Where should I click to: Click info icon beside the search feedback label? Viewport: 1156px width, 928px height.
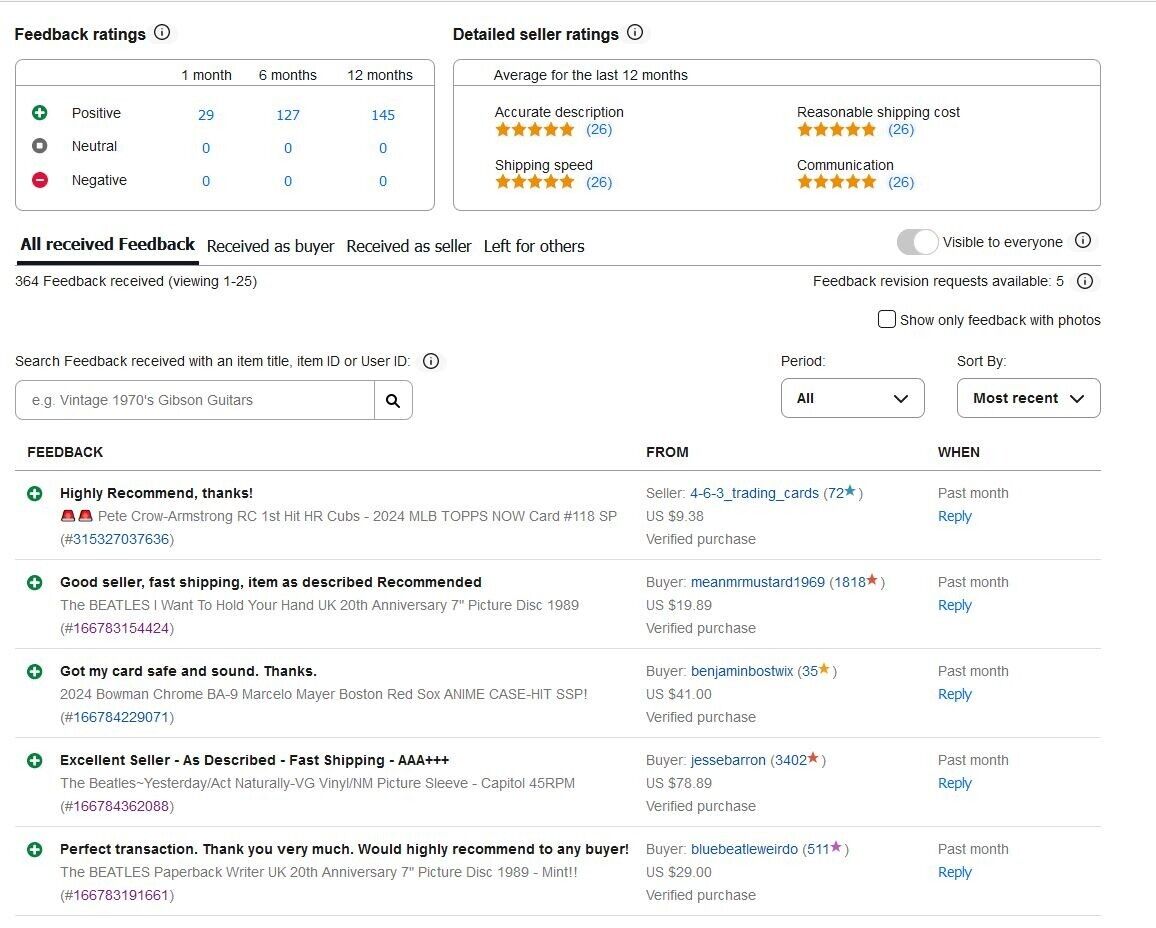click(431, 361)
